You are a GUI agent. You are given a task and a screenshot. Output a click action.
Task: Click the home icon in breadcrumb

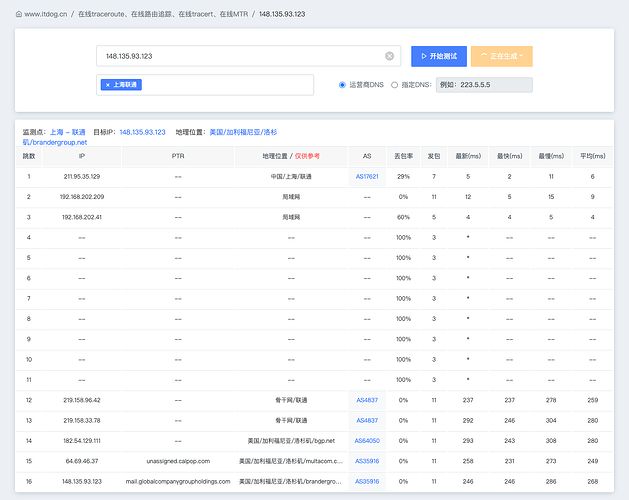18,14
